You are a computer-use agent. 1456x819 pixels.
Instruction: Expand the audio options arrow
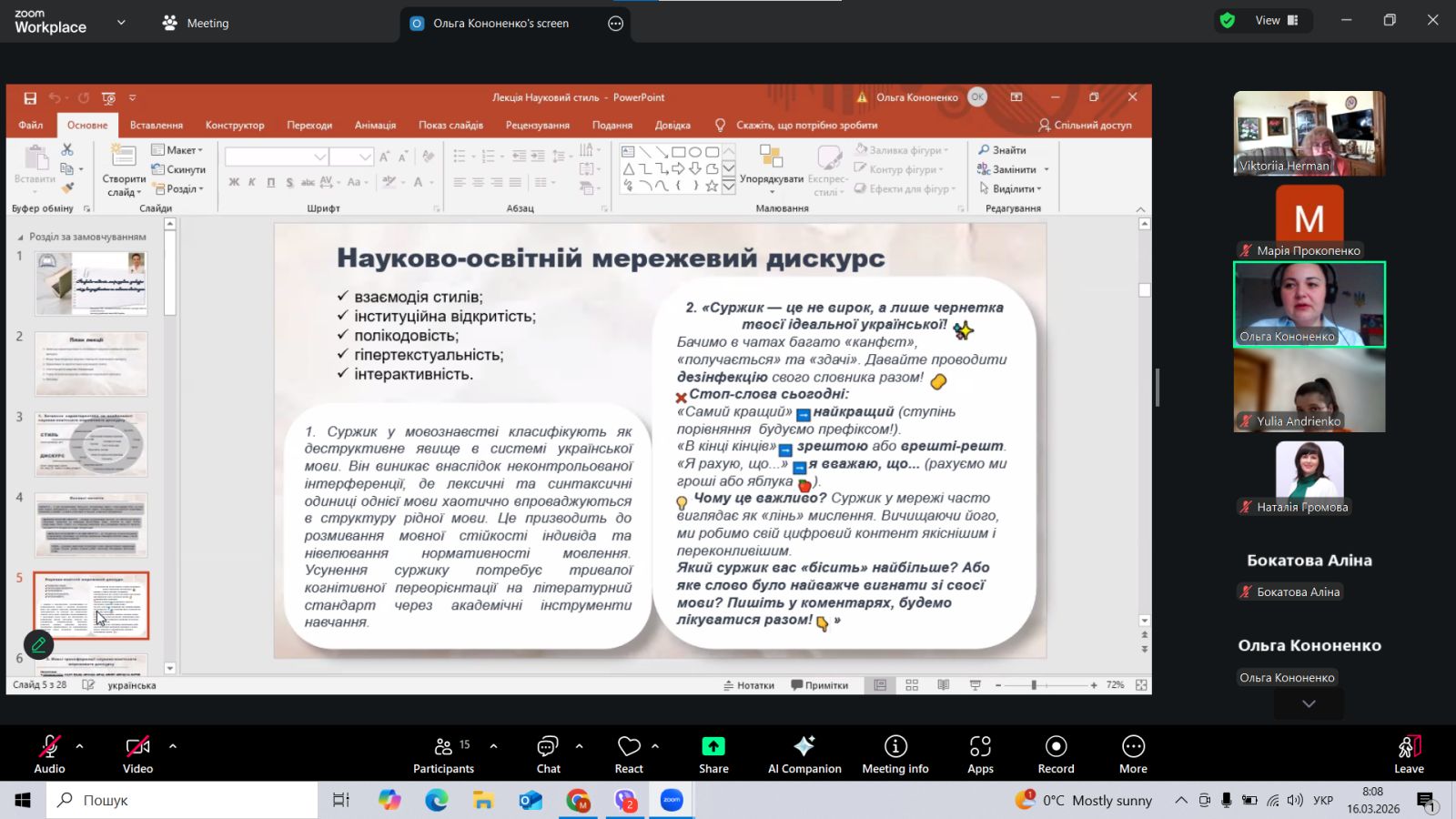pos(80,746)
